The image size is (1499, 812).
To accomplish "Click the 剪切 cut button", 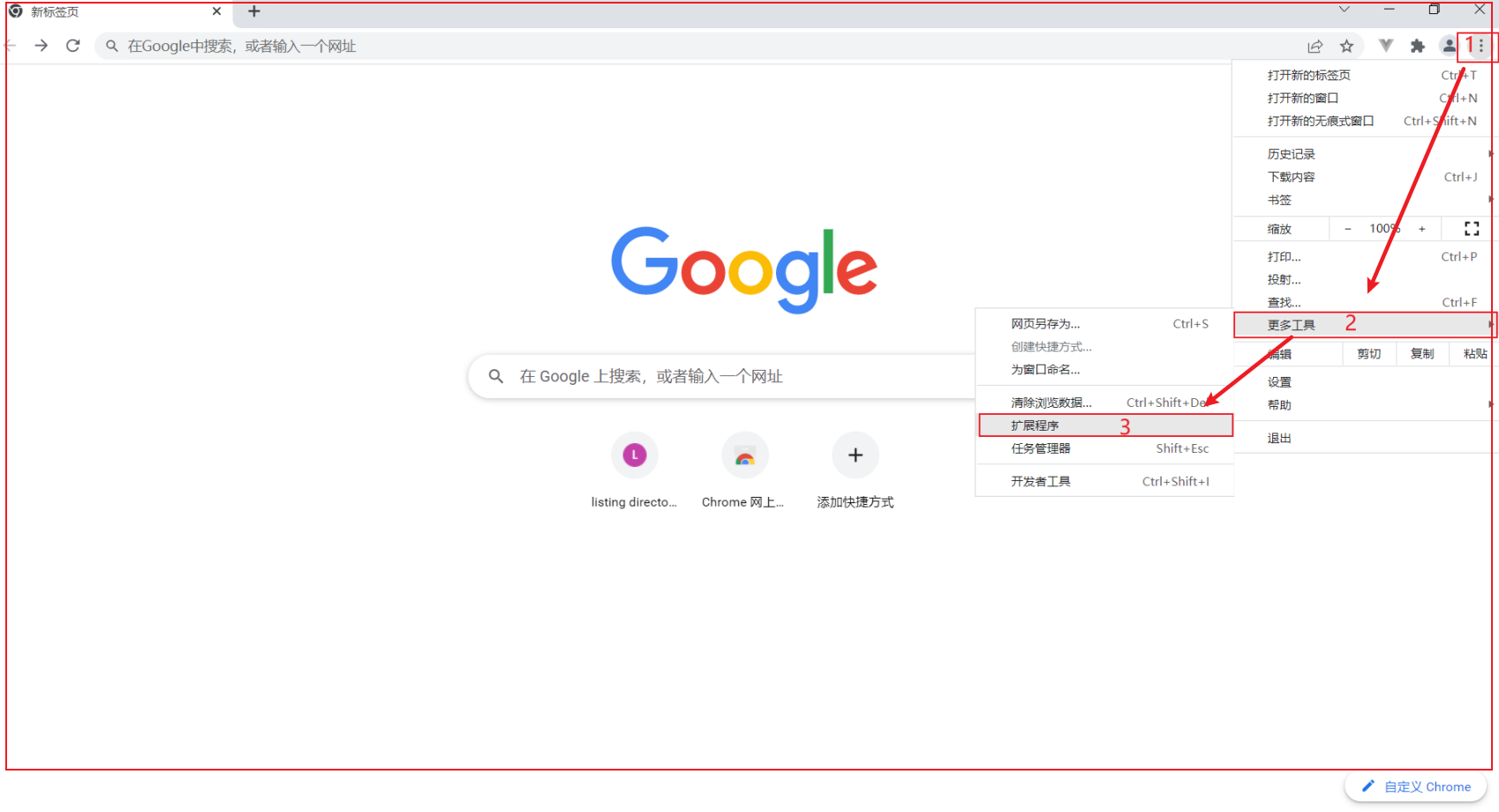I will 1369,354.
